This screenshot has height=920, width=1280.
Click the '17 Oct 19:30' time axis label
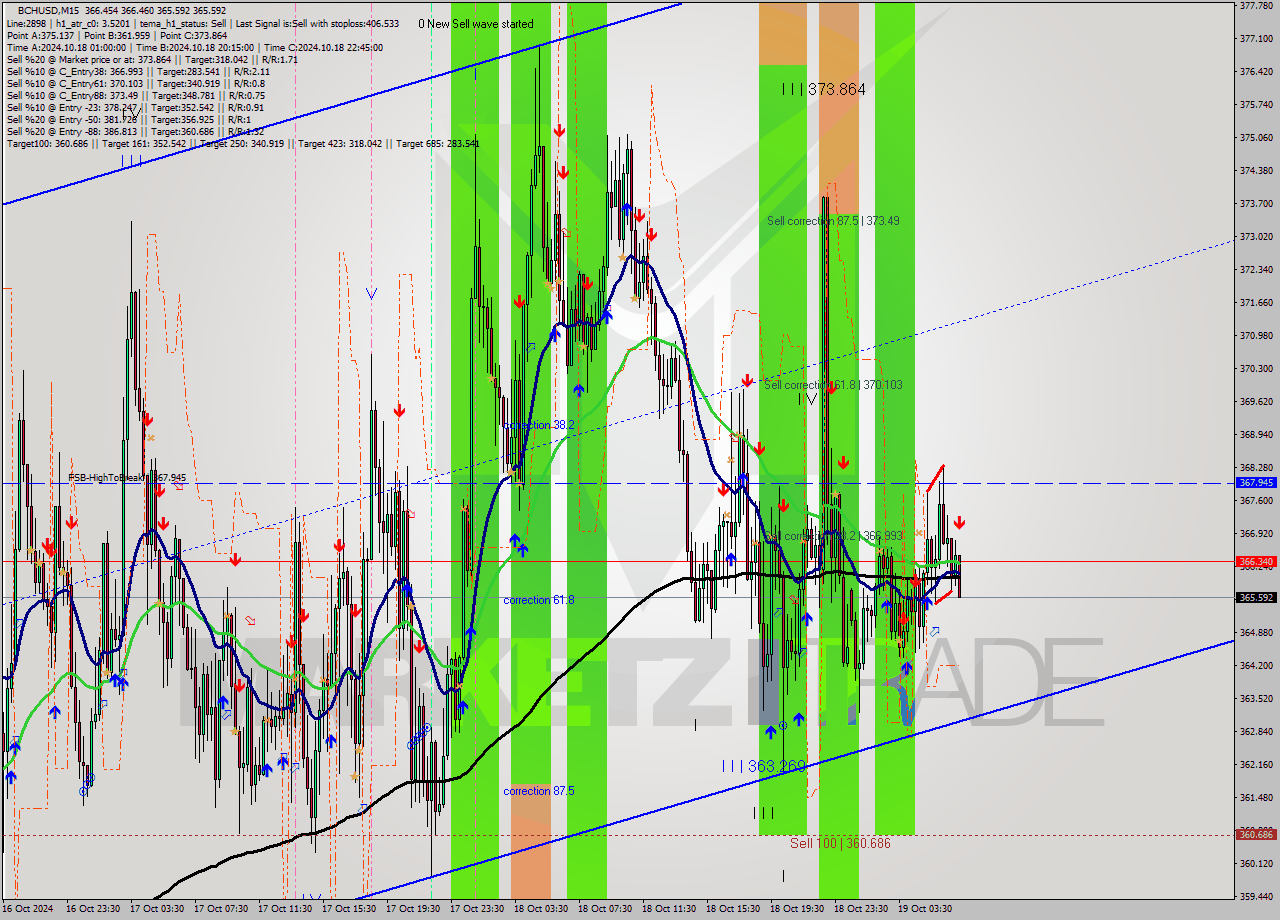[x=413, y=909]
